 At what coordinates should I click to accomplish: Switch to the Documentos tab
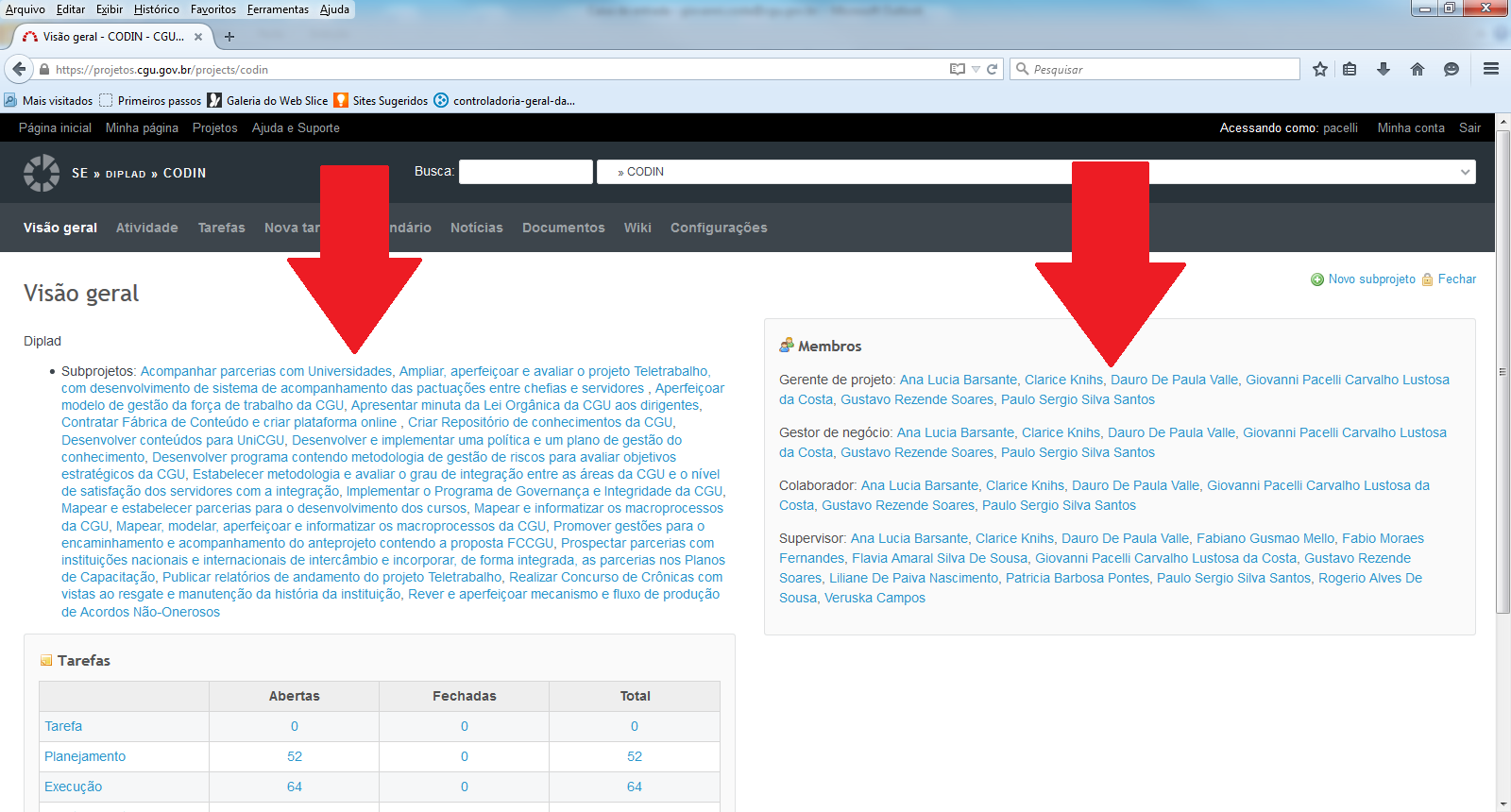point(563,228)
